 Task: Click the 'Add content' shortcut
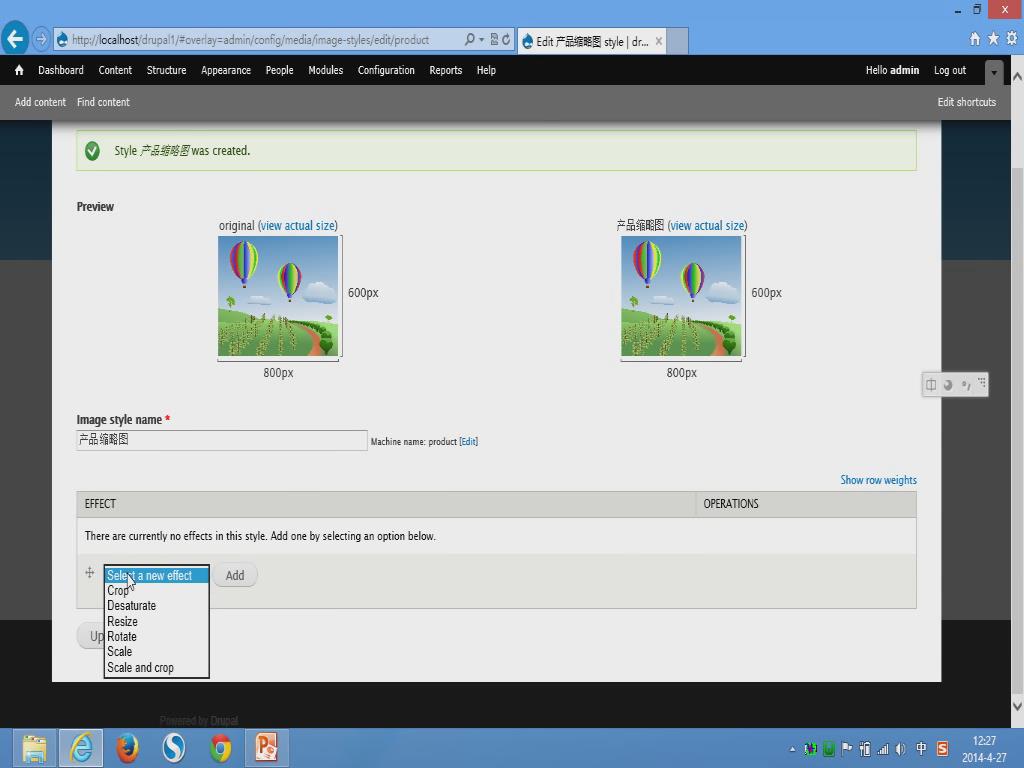40,102
